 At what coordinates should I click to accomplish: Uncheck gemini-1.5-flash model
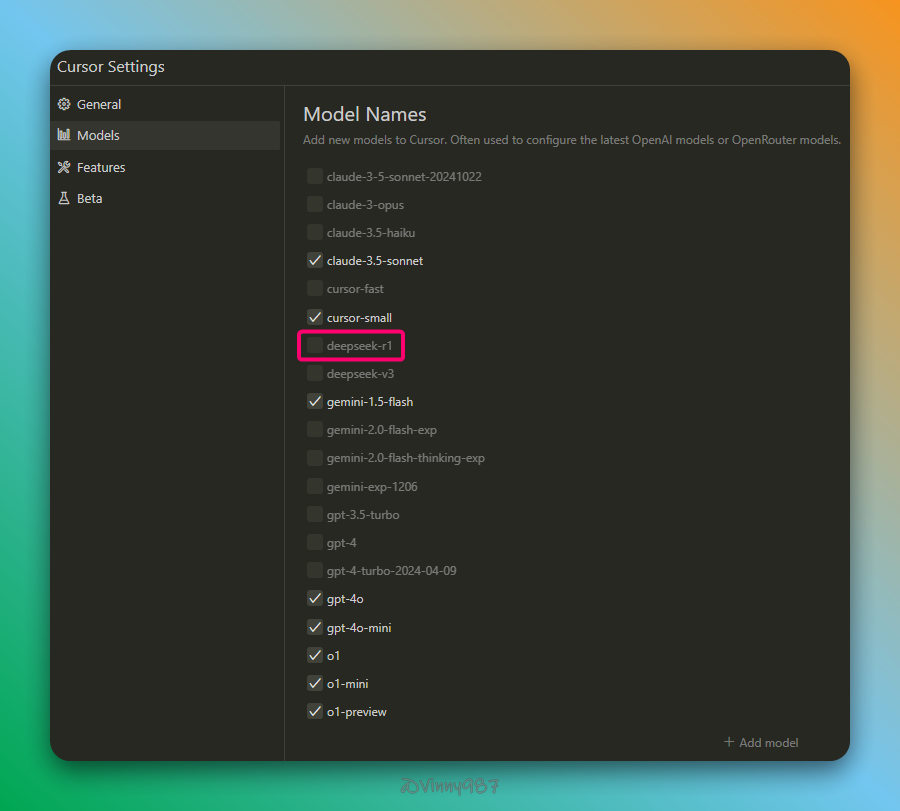tap(315, 402)
